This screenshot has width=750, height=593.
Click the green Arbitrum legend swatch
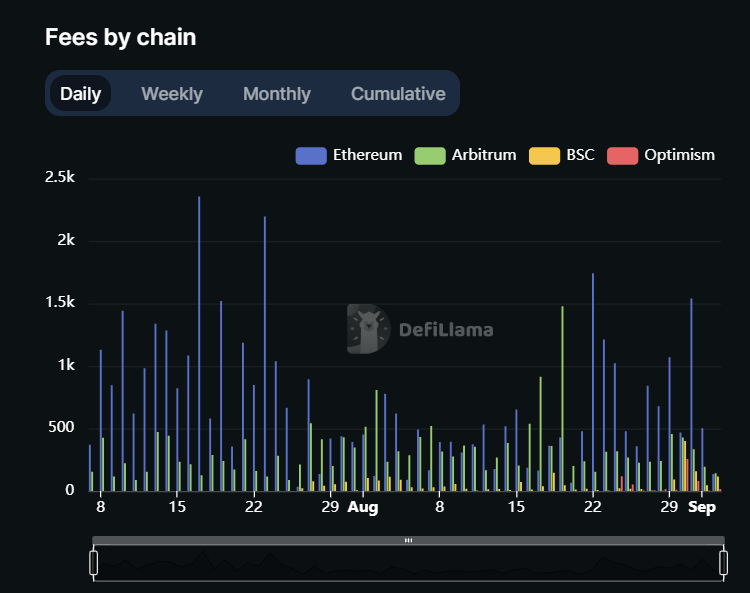point(429,155)
